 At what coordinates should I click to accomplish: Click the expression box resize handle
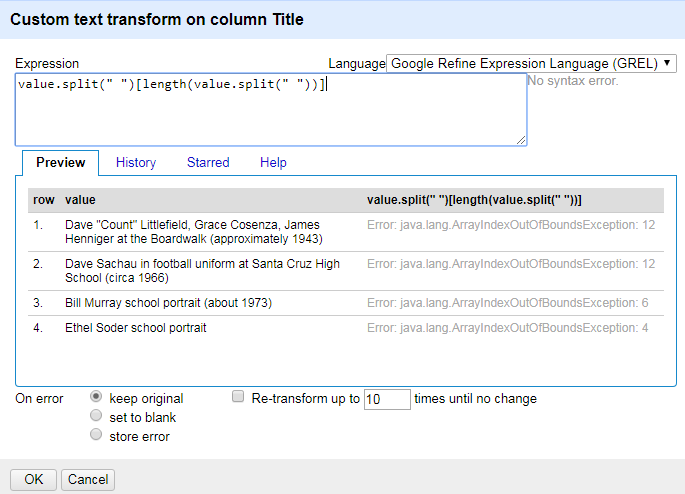[x=521, y=140]
